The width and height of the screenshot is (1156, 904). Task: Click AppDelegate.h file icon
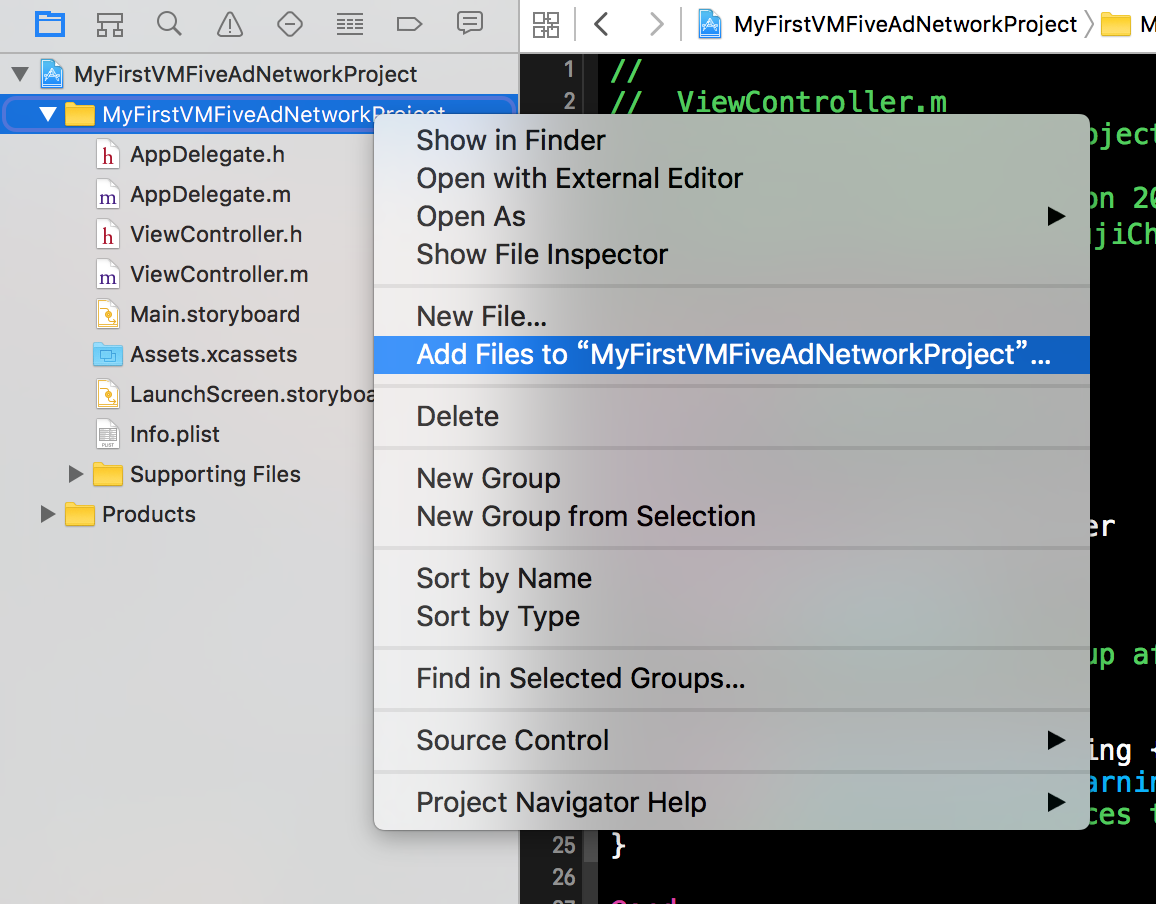(108, 155)
